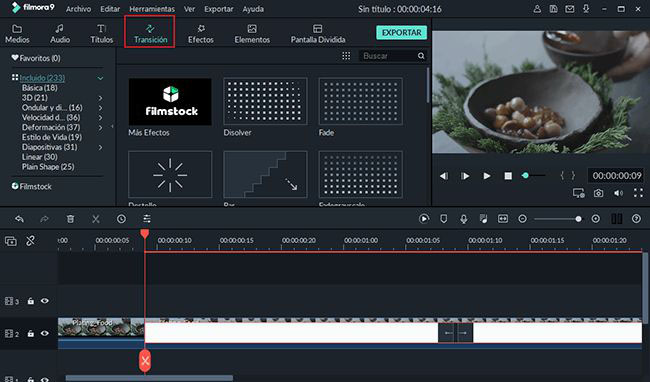Take a snapshot with the camera icon
Viewport: 650px width, 382px height.
(598, 193)
